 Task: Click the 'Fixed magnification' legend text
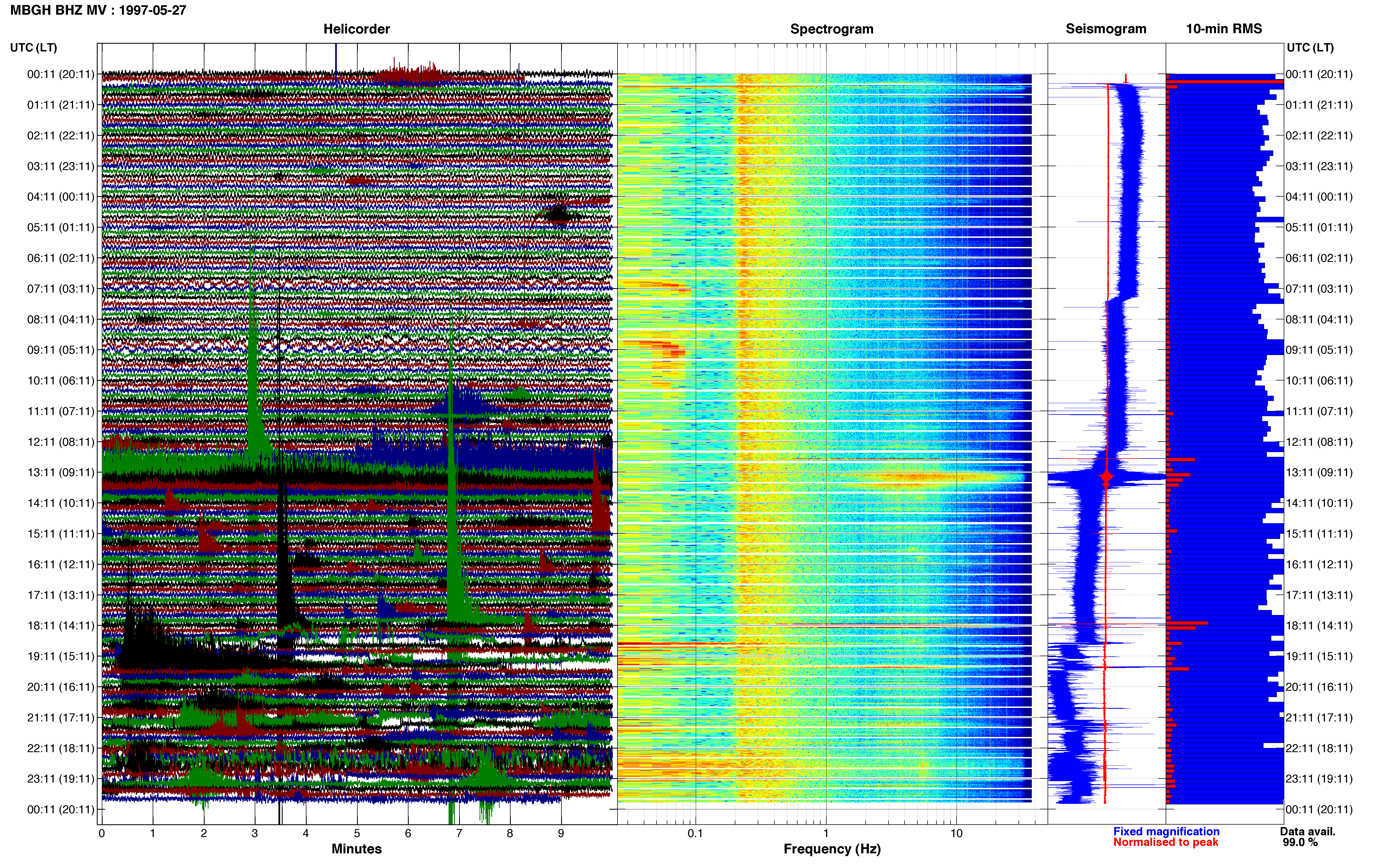[x=1166, y=831]
